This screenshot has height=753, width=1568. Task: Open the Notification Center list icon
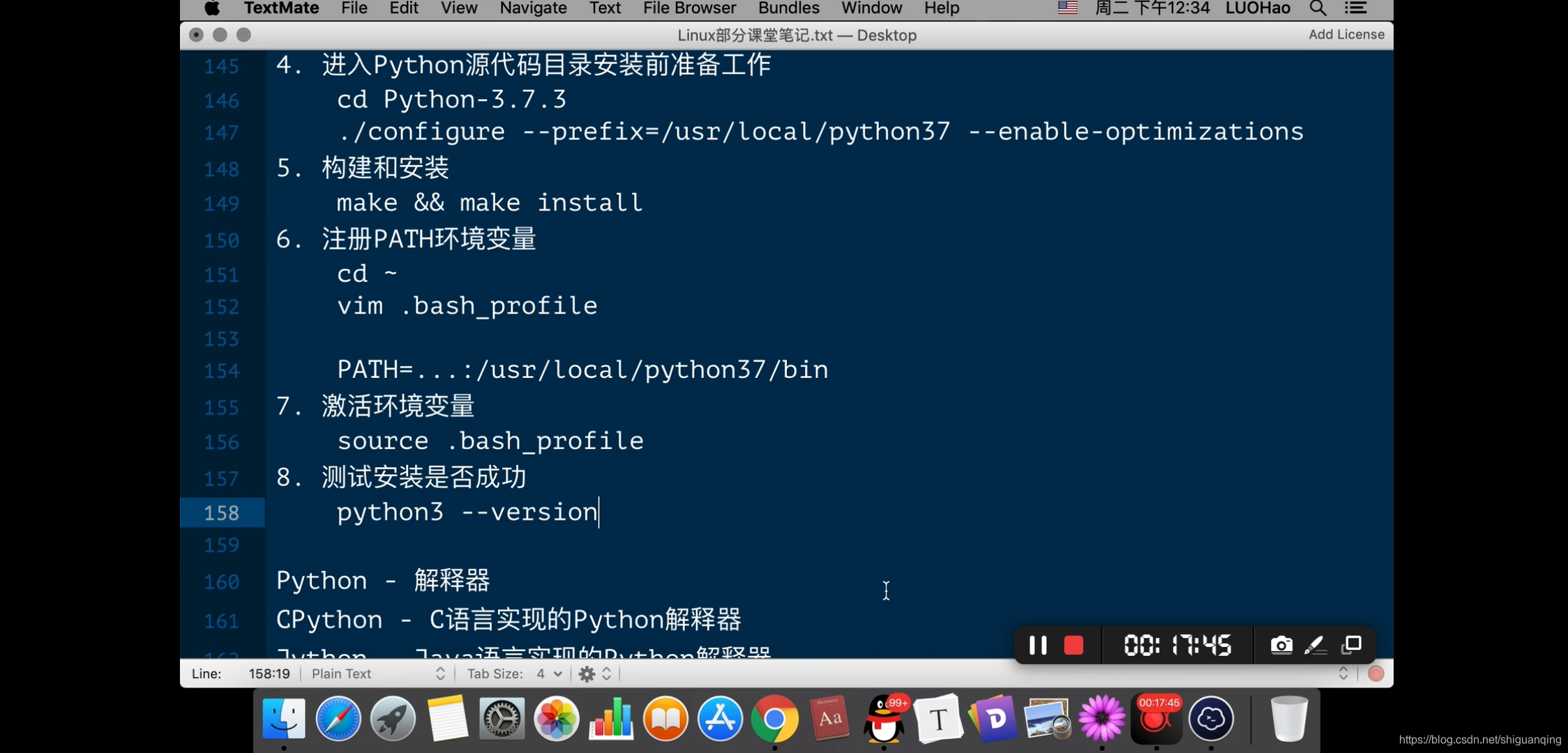[x=1355, y=8]
